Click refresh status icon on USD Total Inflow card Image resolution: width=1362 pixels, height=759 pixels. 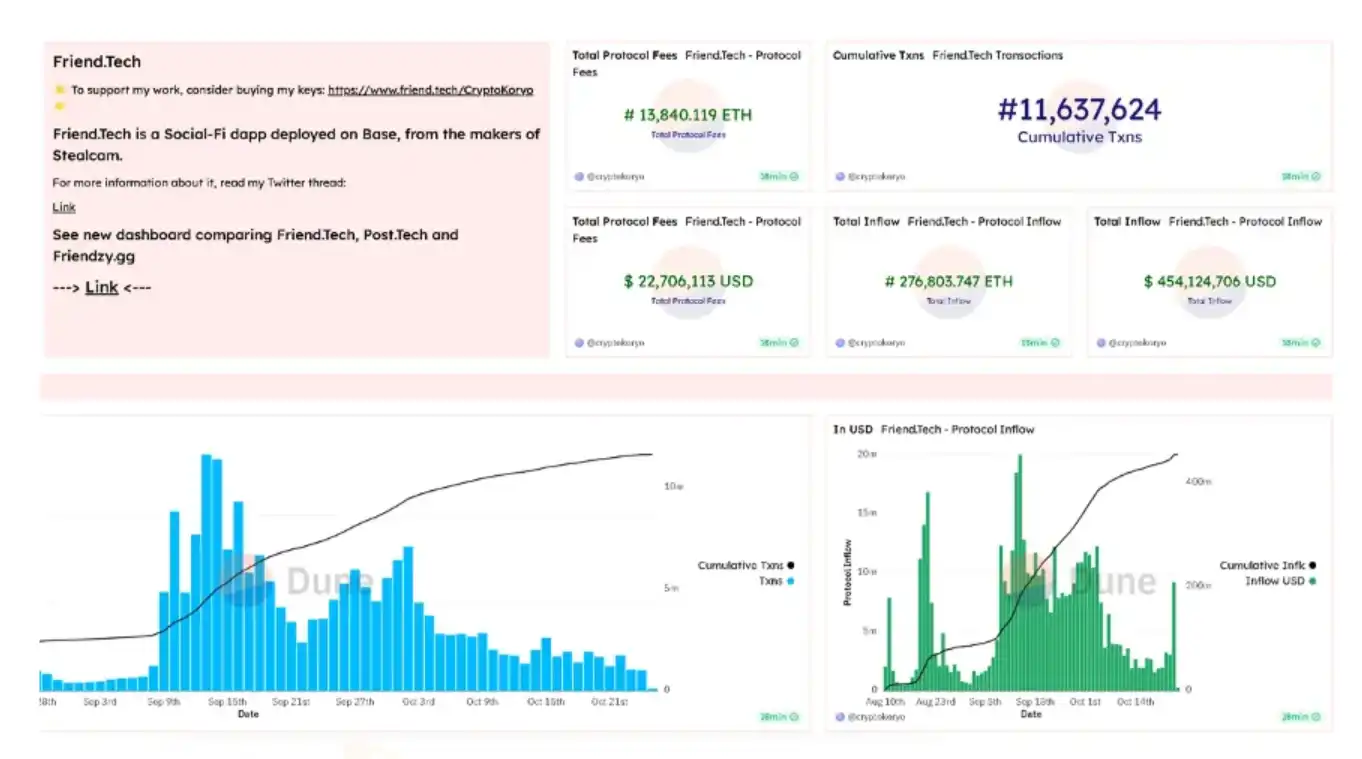(1316, 343)
